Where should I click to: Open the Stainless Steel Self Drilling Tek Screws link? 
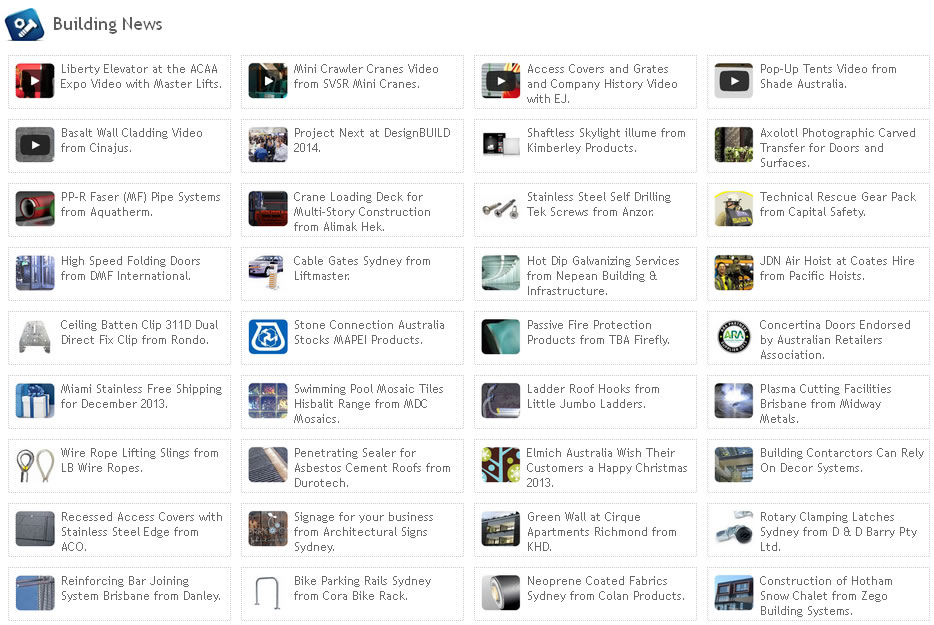click(599, 204)
